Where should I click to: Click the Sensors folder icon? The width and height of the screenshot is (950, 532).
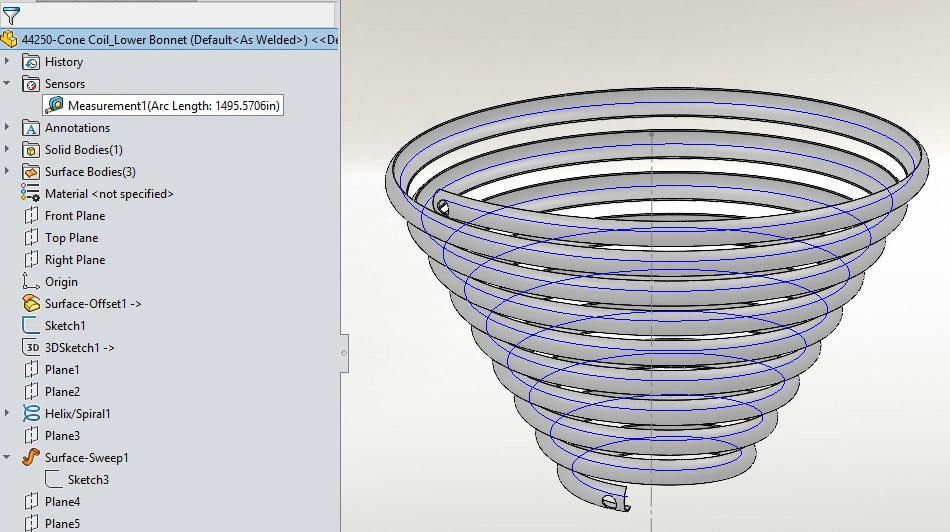point(30,84)
